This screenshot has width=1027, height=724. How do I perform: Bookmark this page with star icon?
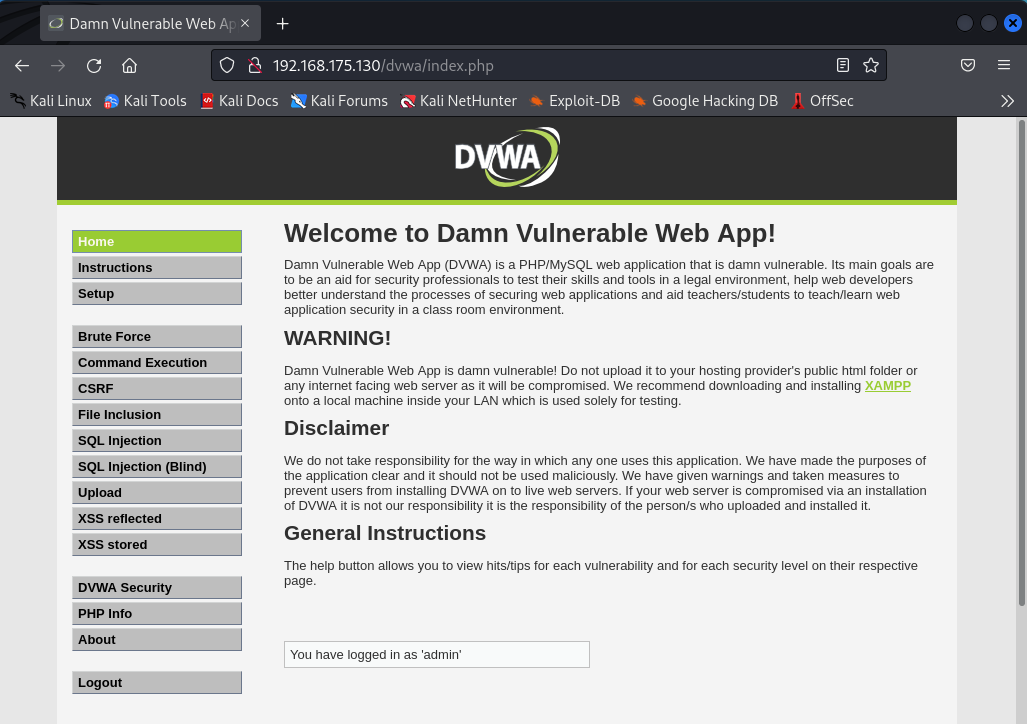coord(870,66)
